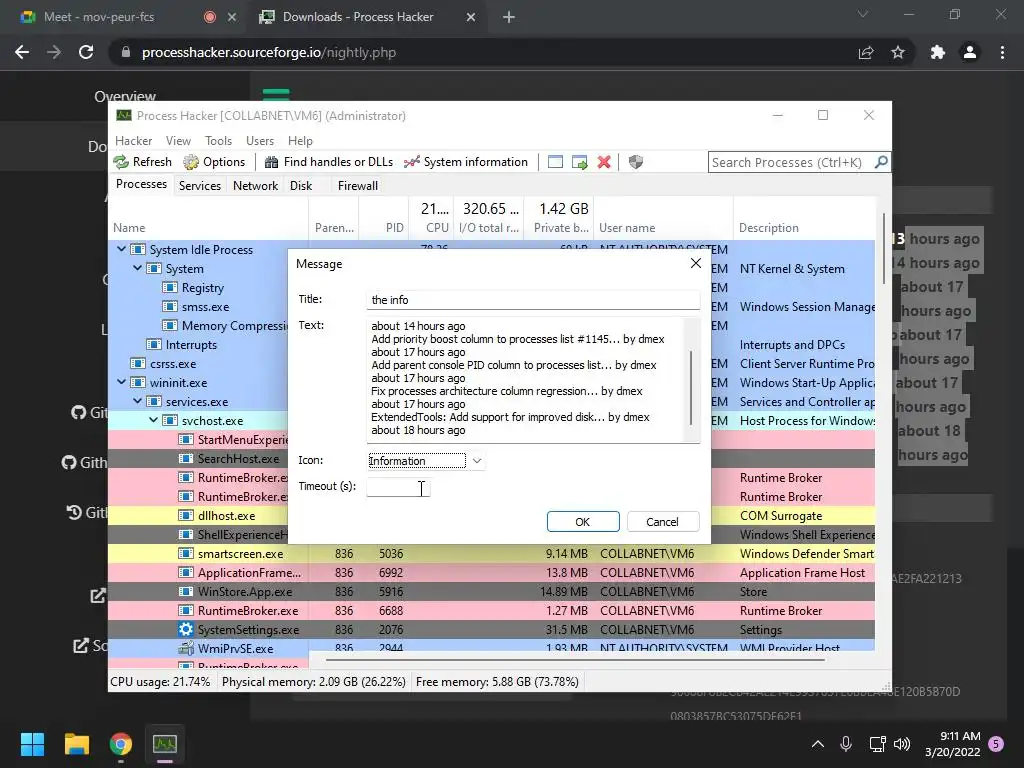Click the find window toolbar icon
Screen dimensions: 1024x768
point(555,162)
